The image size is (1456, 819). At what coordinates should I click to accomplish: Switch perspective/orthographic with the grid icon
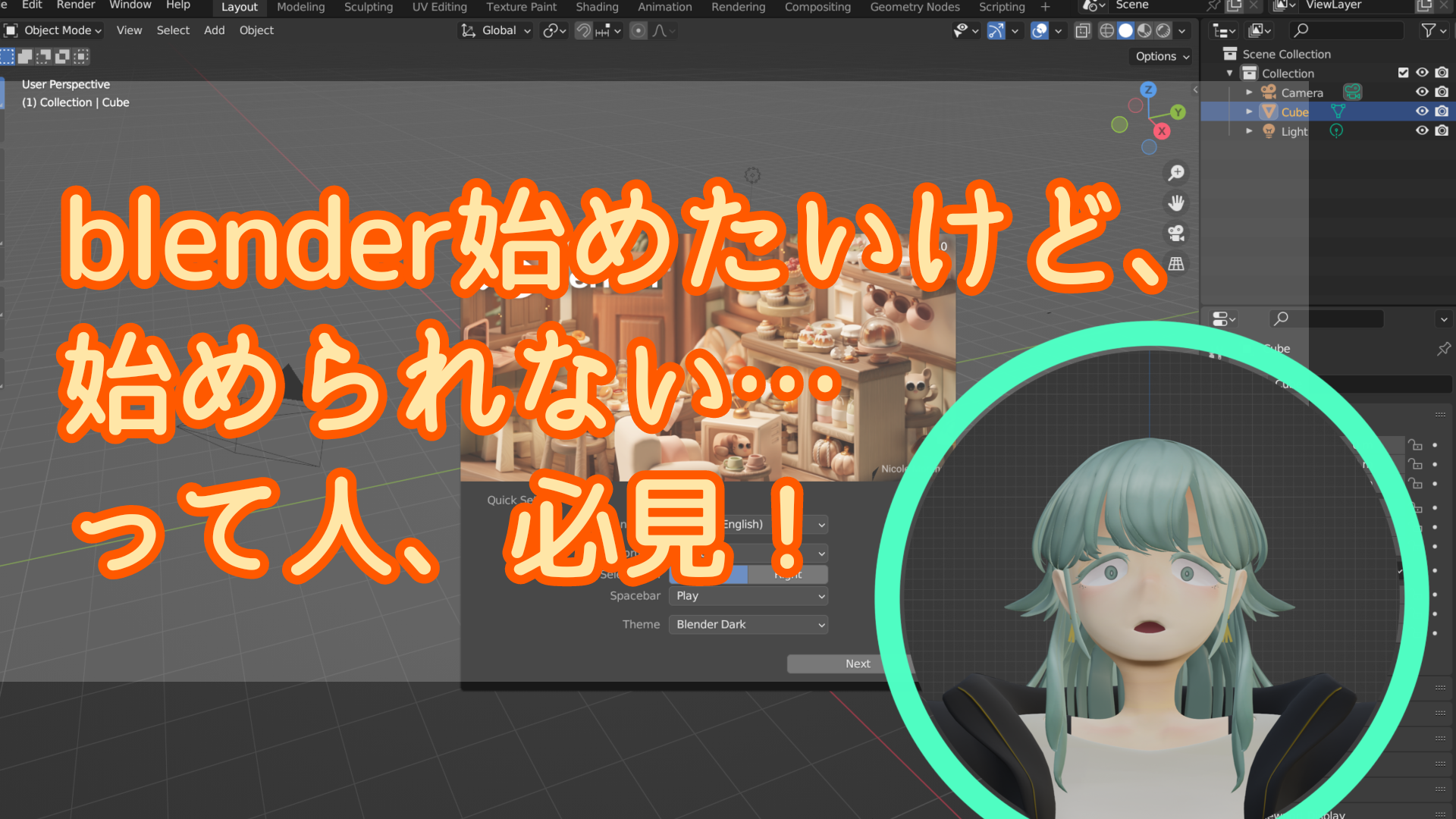click(x=1176, y=264)
